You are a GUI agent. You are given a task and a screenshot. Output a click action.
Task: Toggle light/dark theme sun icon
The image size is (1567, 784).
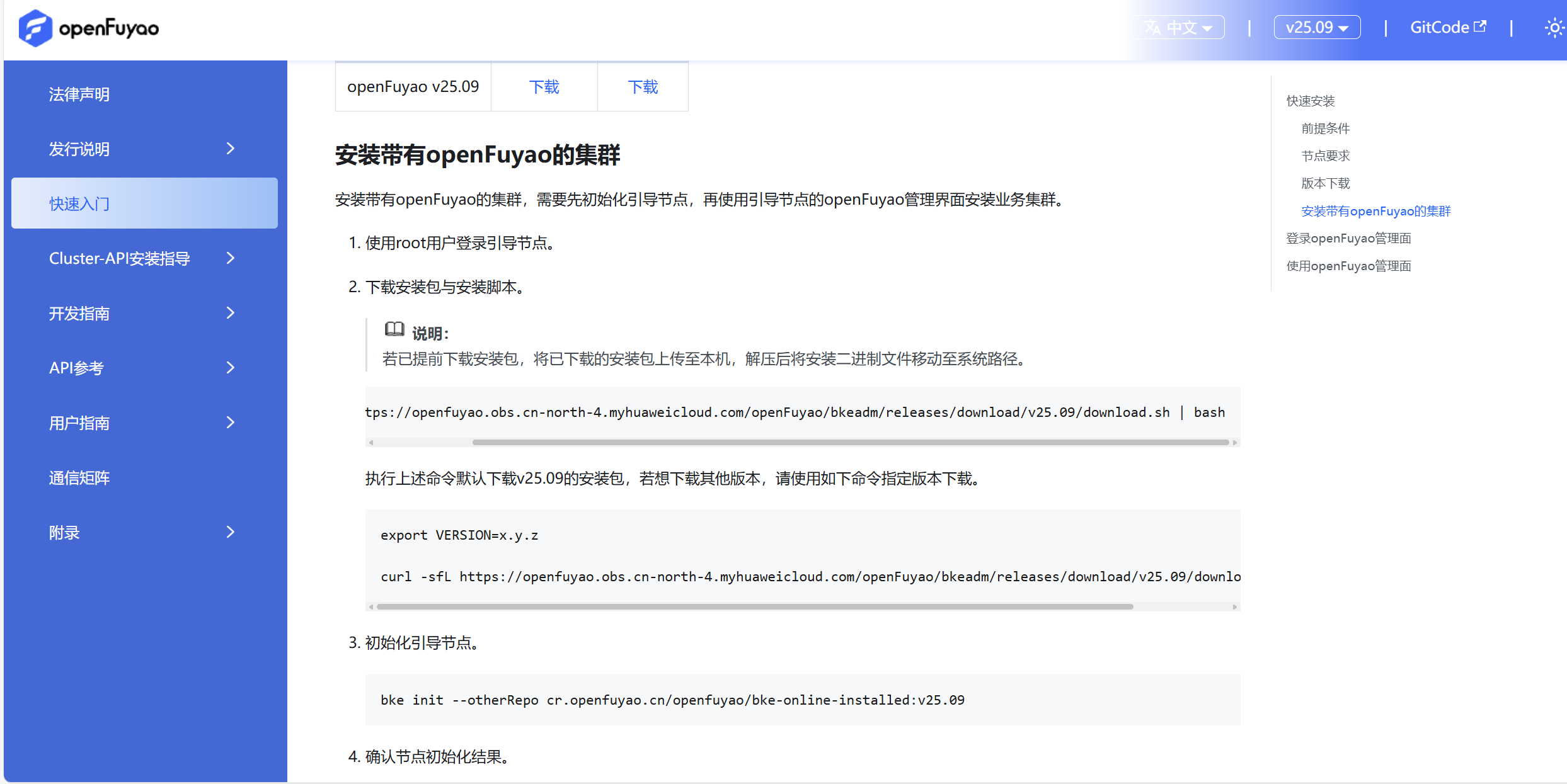1554,28
